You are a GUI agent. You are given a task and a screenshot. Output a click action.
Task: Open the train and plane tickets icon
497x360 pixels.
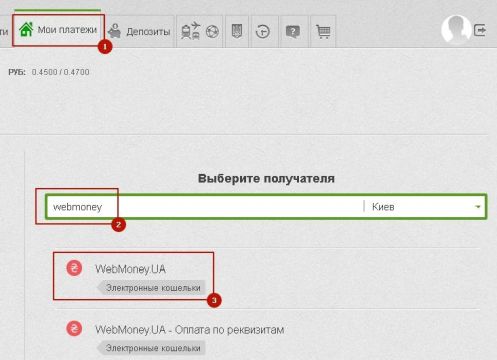pyautogui.click(x=190, y=31)
